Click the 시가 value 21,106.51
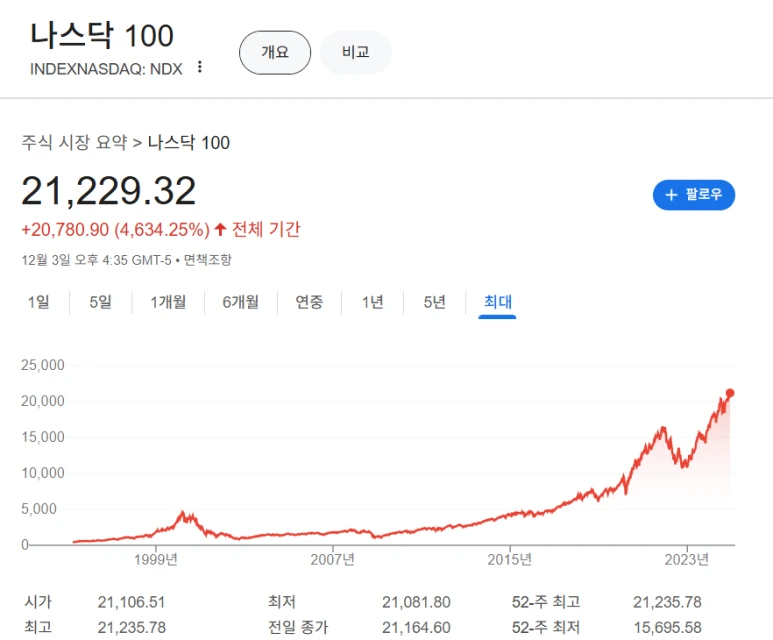Image resolution: width=773 pixels, height=640 pixels. (x=131, y=602)
